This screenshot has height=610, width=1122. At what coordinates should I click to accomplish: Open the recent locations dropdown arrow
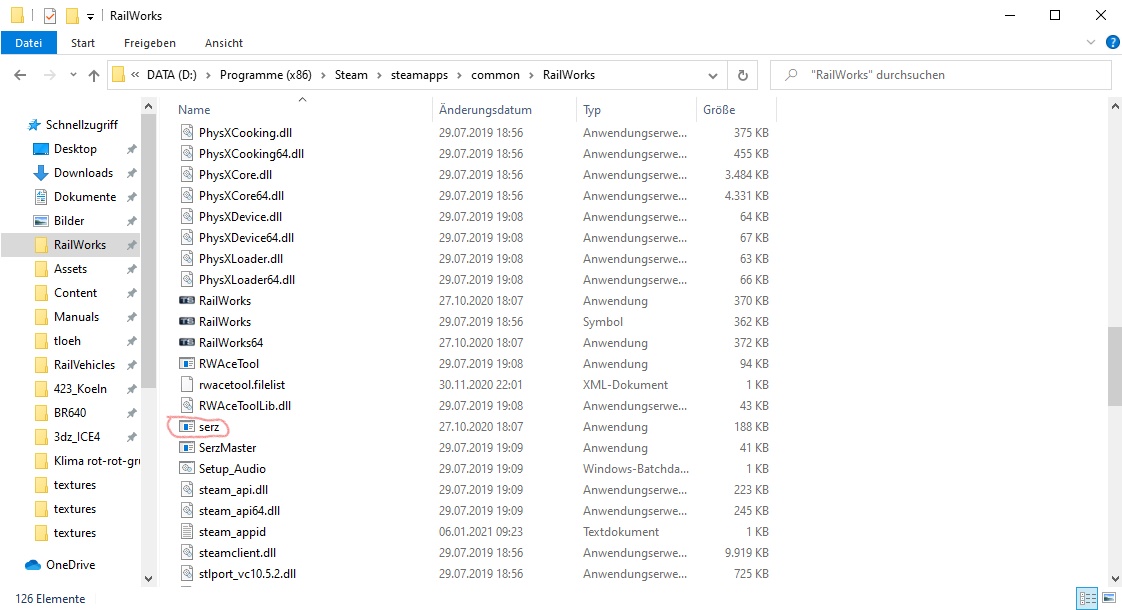click(72, 75)
